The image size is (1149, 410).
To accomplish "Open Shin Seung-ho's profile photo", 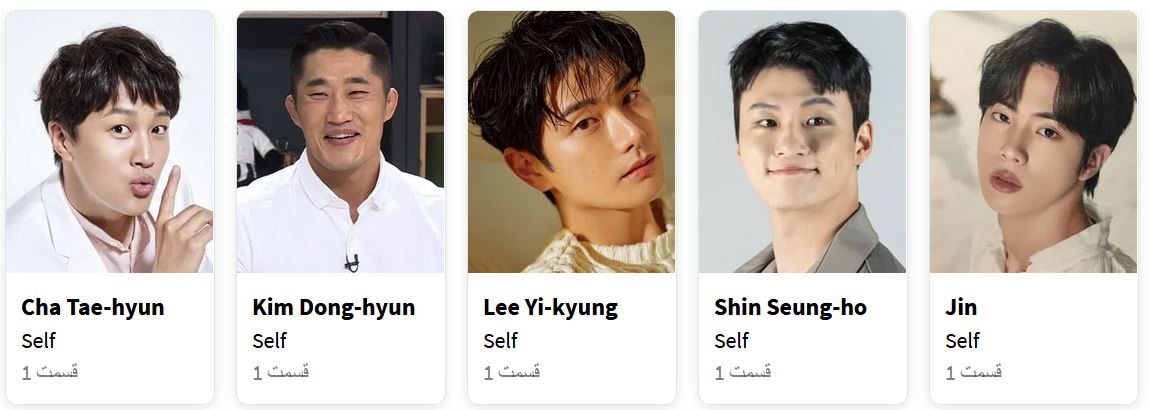I will point(802,141).
